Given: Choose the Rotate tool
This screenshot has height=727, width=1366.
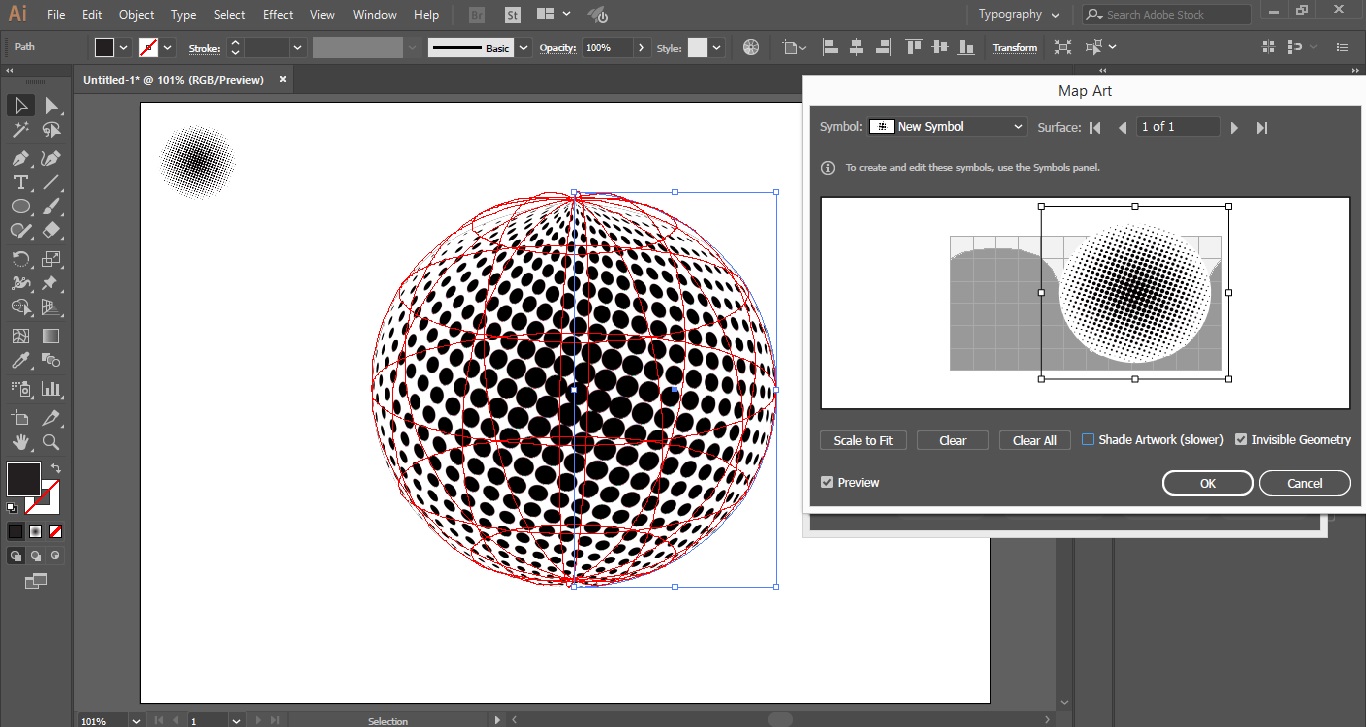Looking at the screenshot, I should (x=20, y=259).
